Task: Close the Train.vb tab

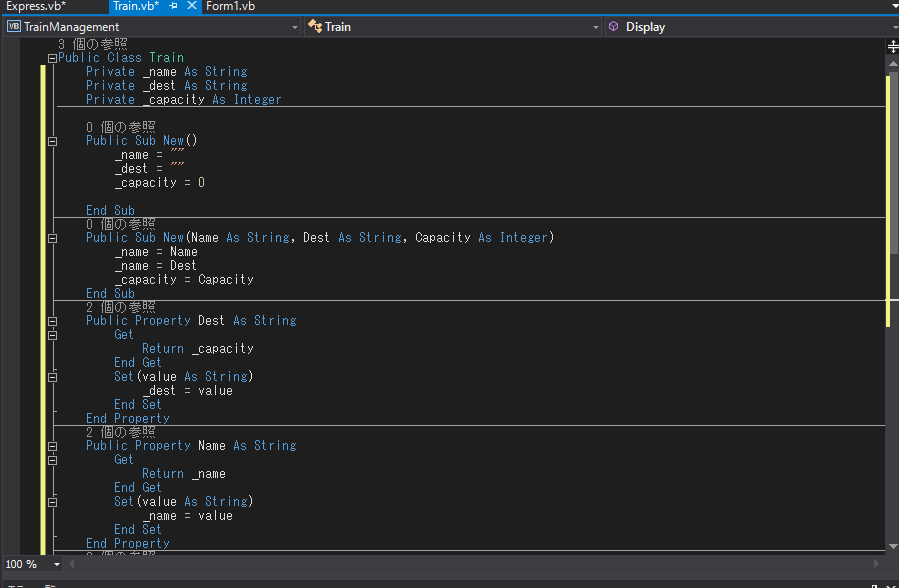Action: 194,6
